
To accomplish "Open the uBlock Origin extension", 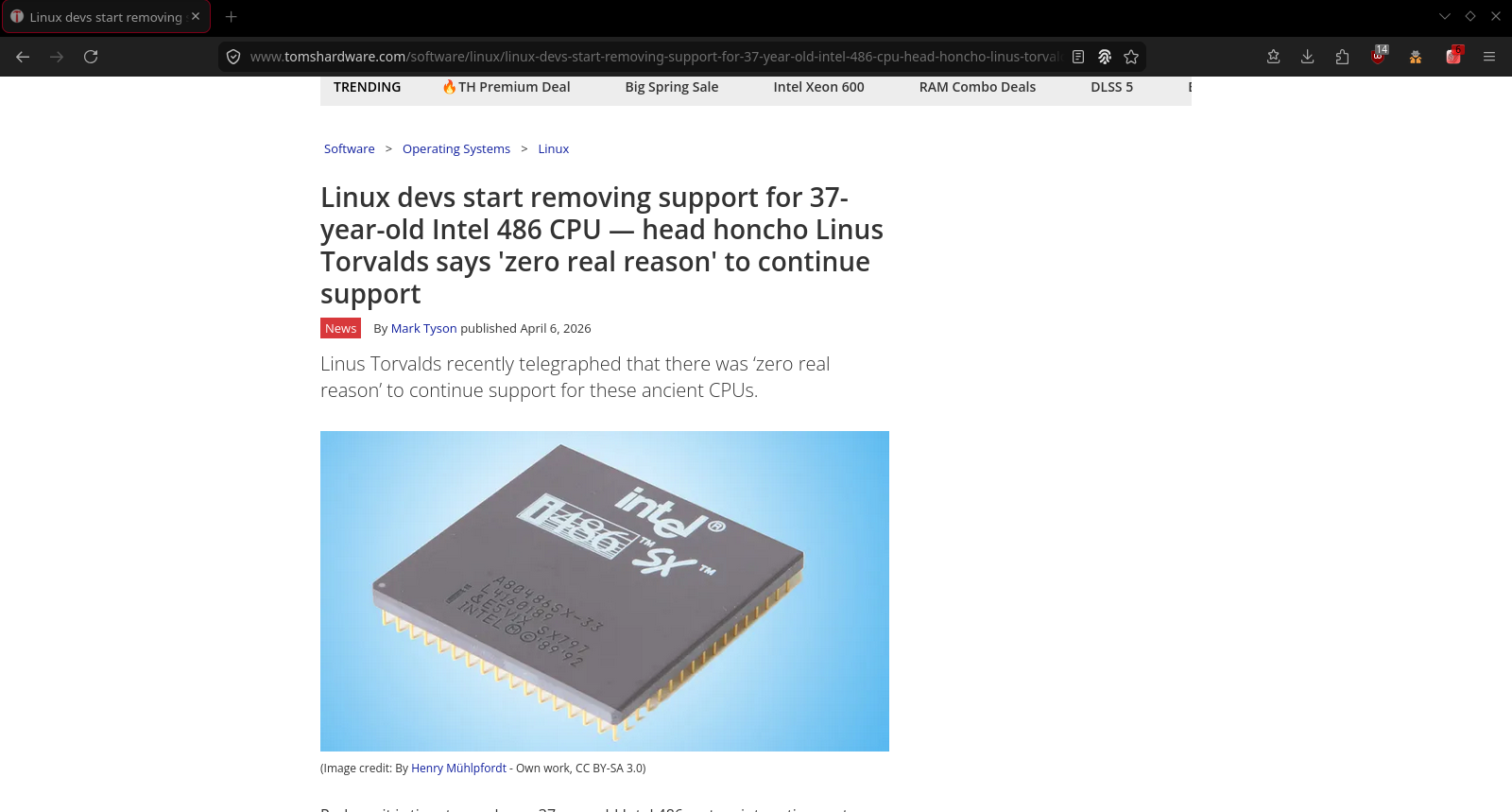I will pos(1379,56).
